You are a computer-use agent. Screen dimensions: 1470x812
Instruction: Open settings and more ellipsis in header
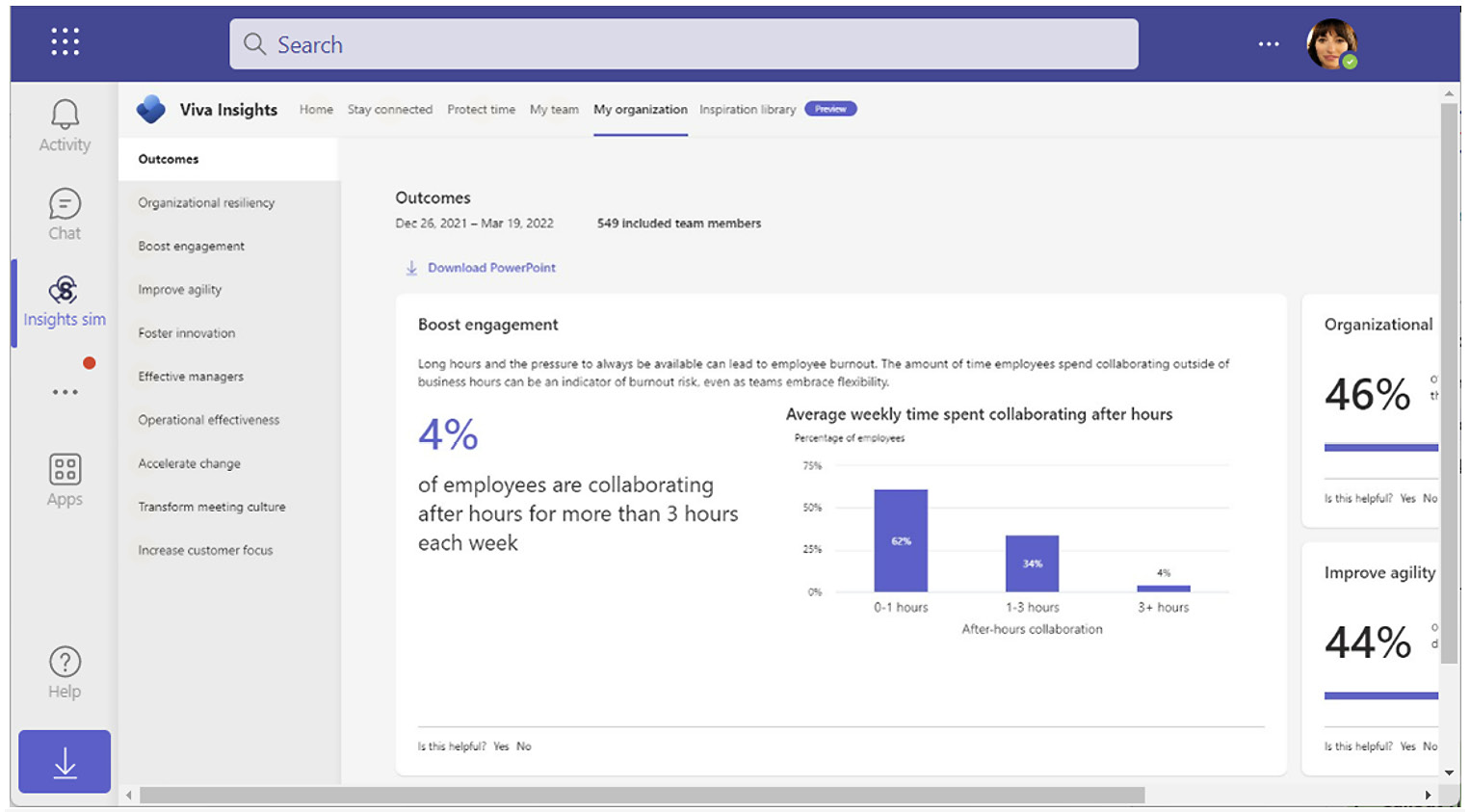point(1269,44)
